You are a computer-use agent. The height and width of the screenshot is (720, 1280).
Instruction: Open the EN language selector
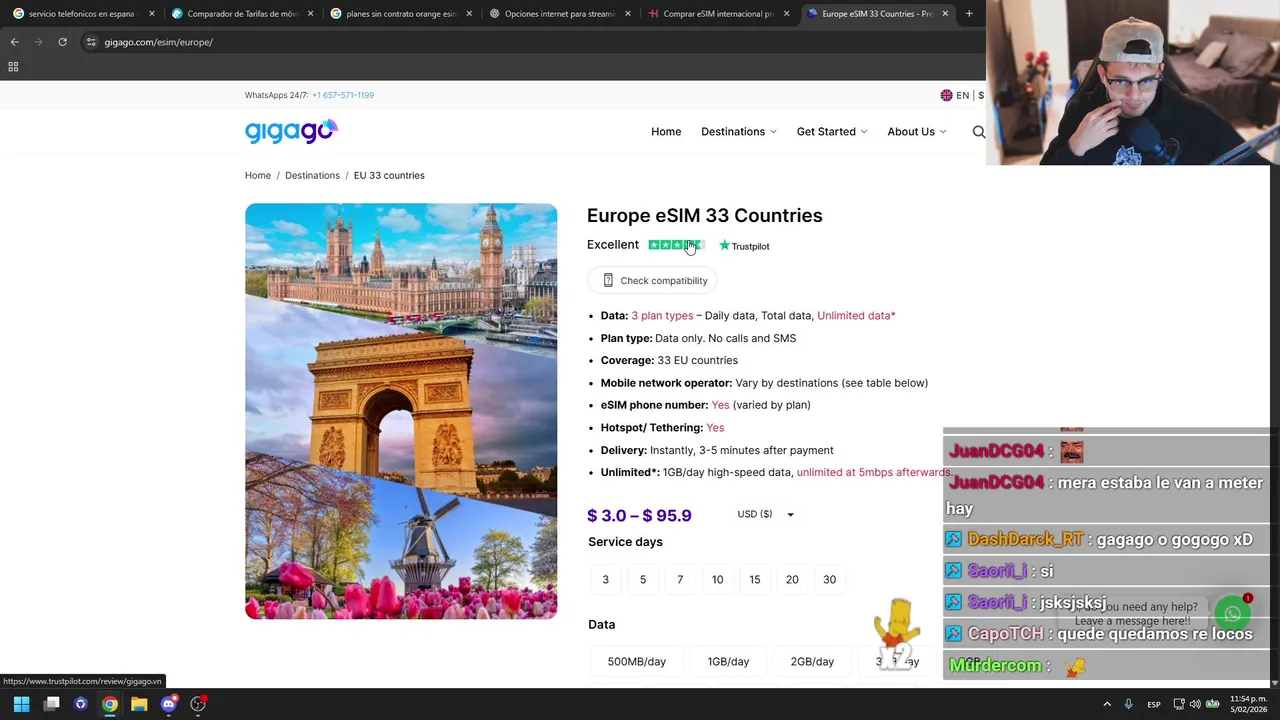962,95
